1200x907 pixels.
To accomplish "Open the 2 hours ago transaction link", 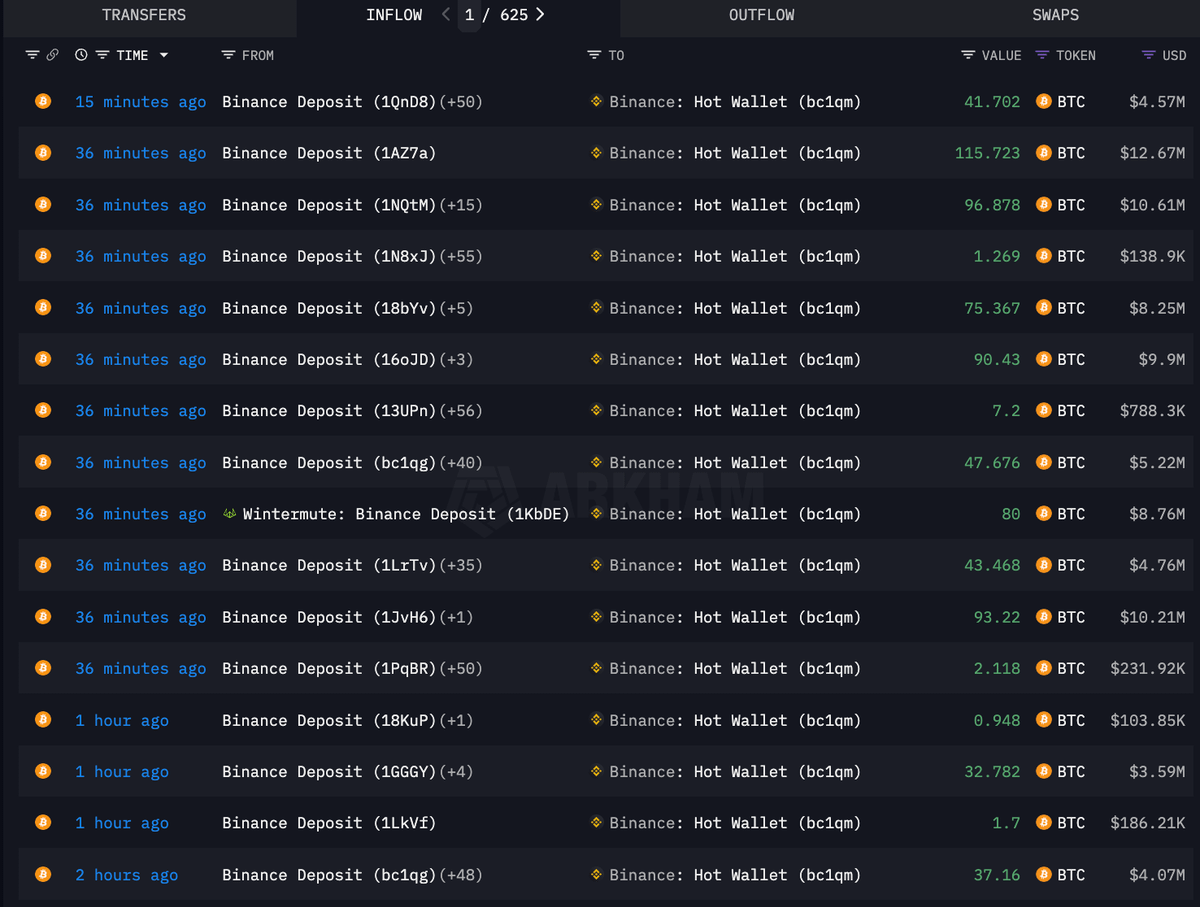I will tap(126, 875).
